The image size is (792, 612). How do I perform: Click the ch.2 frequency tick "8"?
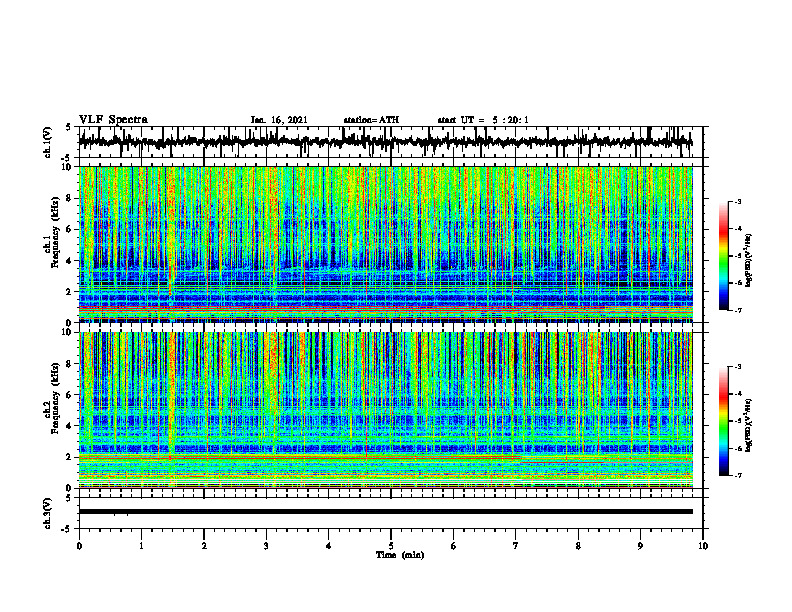(x=69, y=364)
